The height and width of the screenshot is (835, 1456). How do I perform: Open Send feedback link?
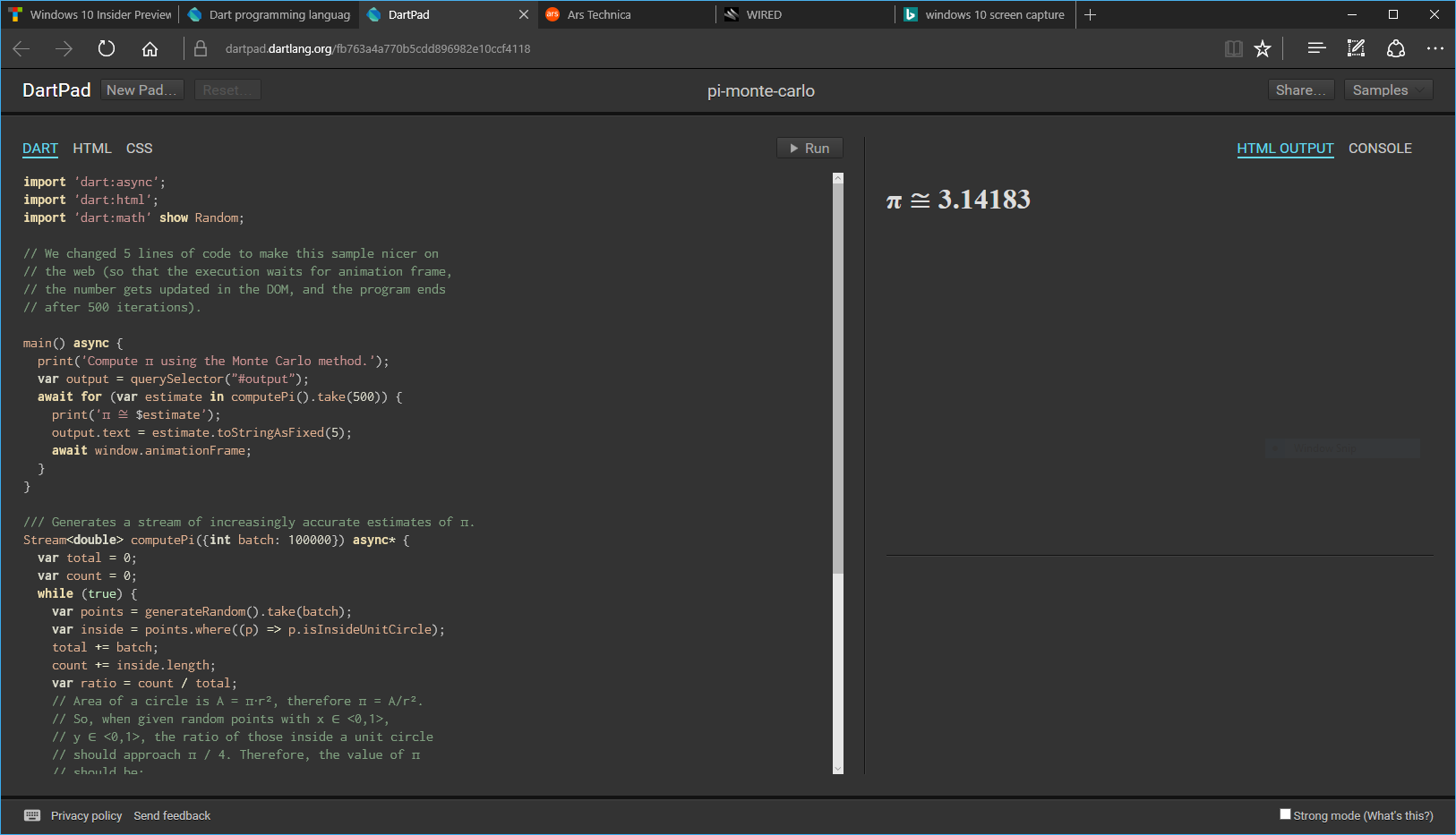(x=172, y=816)
